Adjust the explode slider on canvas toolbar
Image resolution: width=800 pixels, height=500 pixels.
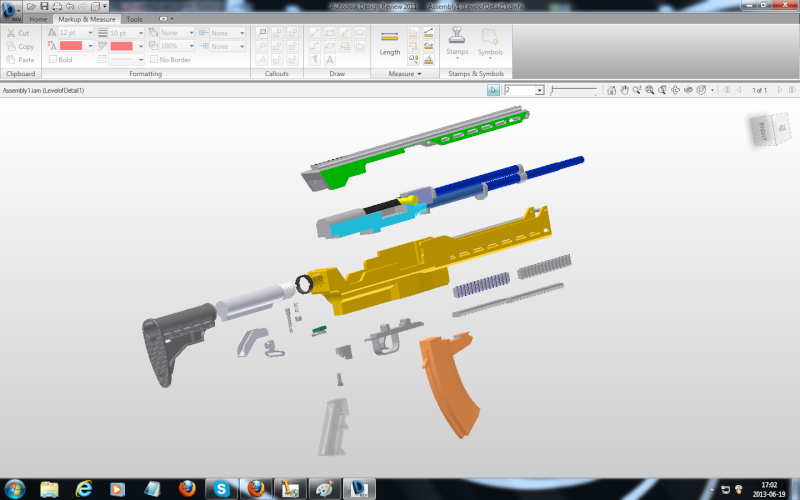[574, 90]
